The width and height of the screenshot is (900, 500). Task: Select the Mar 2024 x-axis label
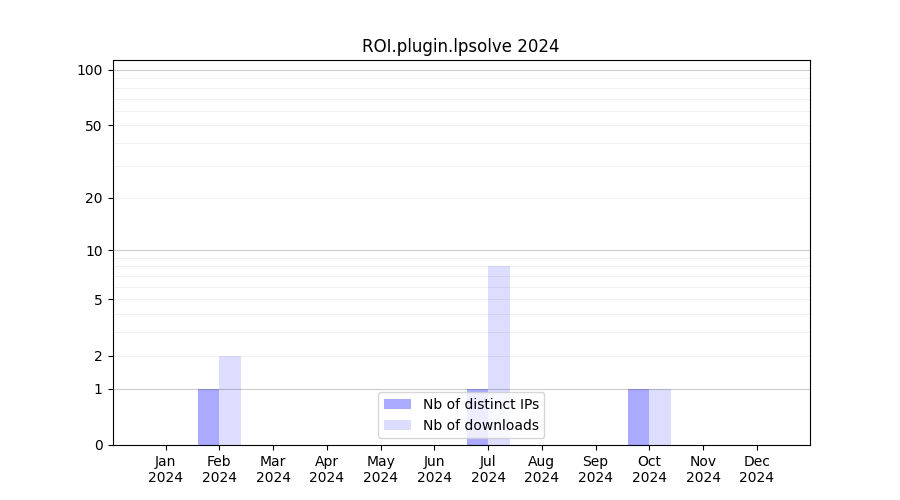pyautogui.click(x=273, y=469)
